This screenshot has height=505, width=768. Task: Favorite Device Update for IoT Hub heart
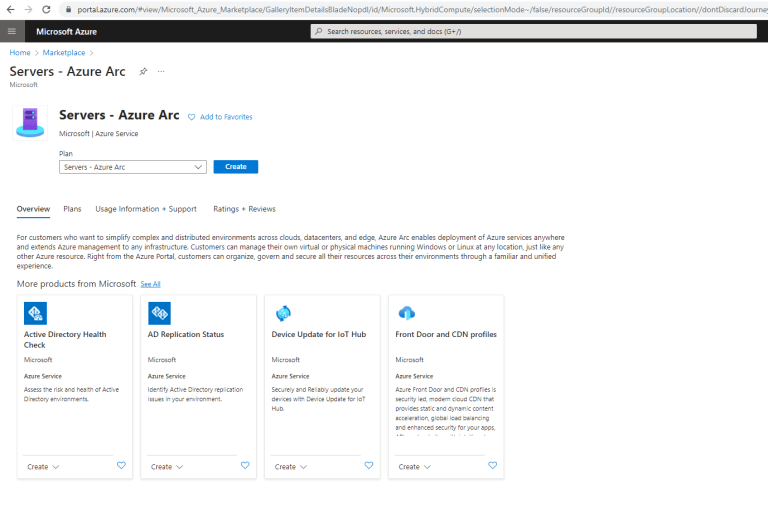coord(369,465)
